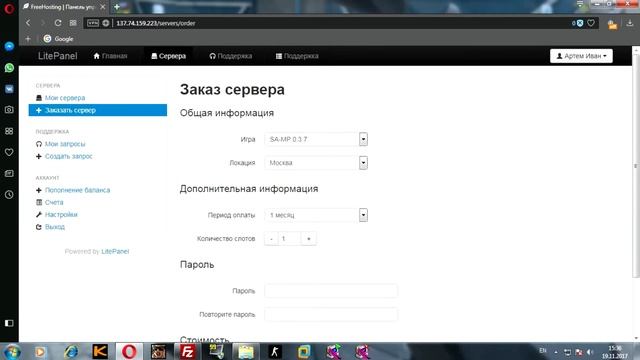This screenshot has width=640, height=360.
Task: Click the Количество слотов number field
Action: tap(289, 239)
